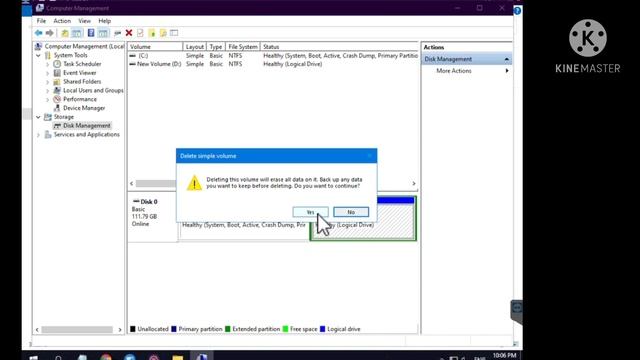
Task: Select Local Users and Groups node
Action: coord(93,90)
